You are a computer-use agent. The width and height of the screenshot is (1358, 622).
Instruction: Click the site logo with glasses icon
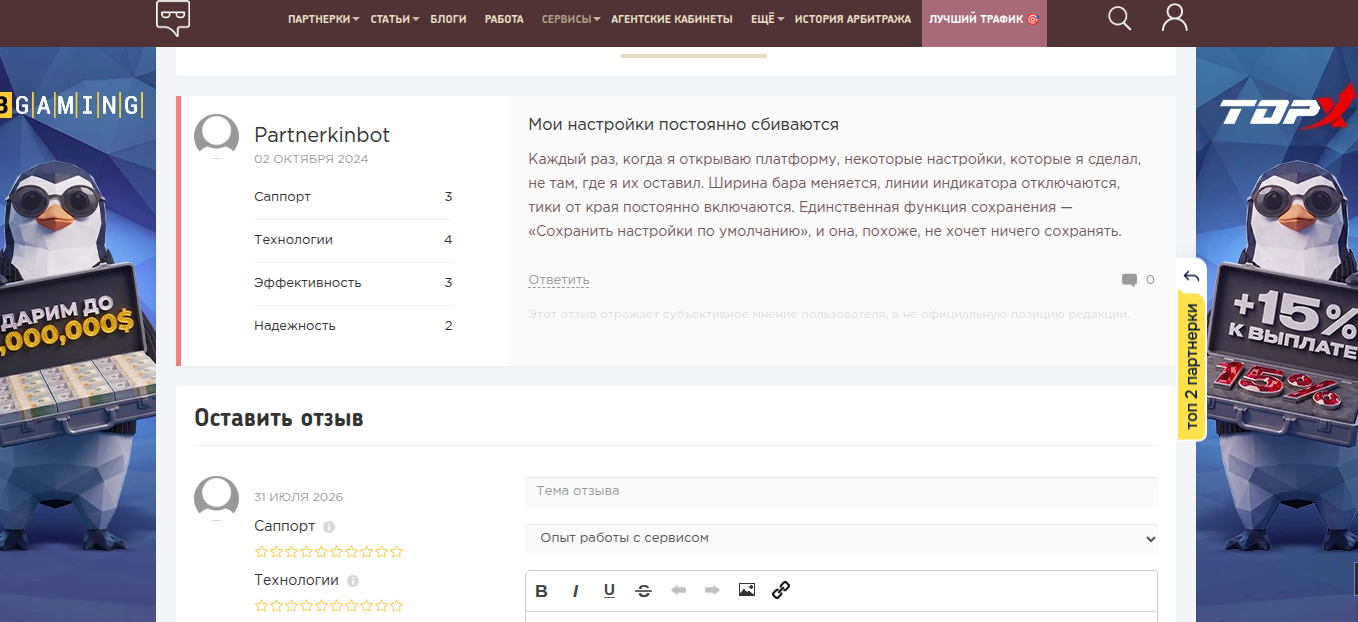(x=173, y=18)
